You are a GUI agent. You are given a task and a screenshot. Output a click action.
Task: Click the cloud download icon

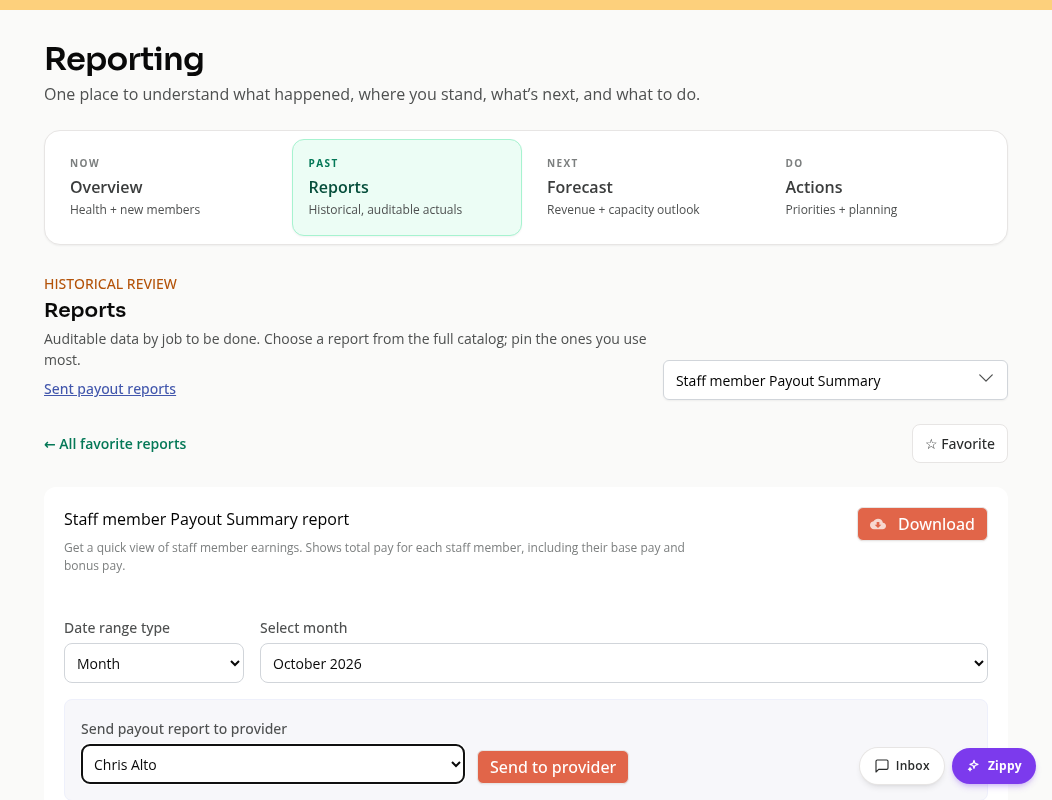coord(878,524)
